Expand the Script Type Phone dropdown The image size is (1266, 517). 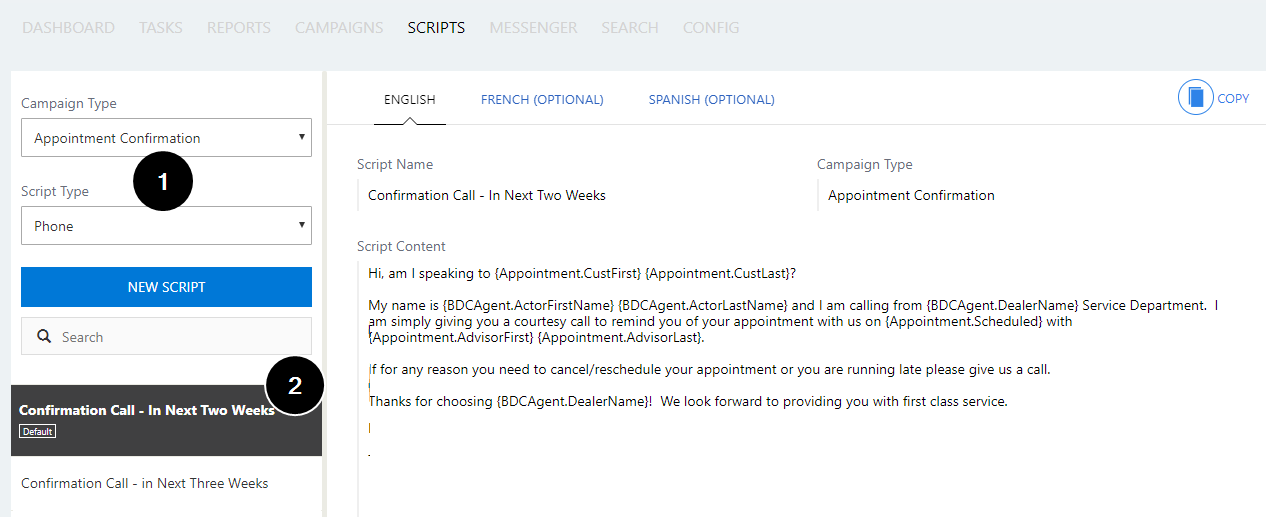coord(166,226)
